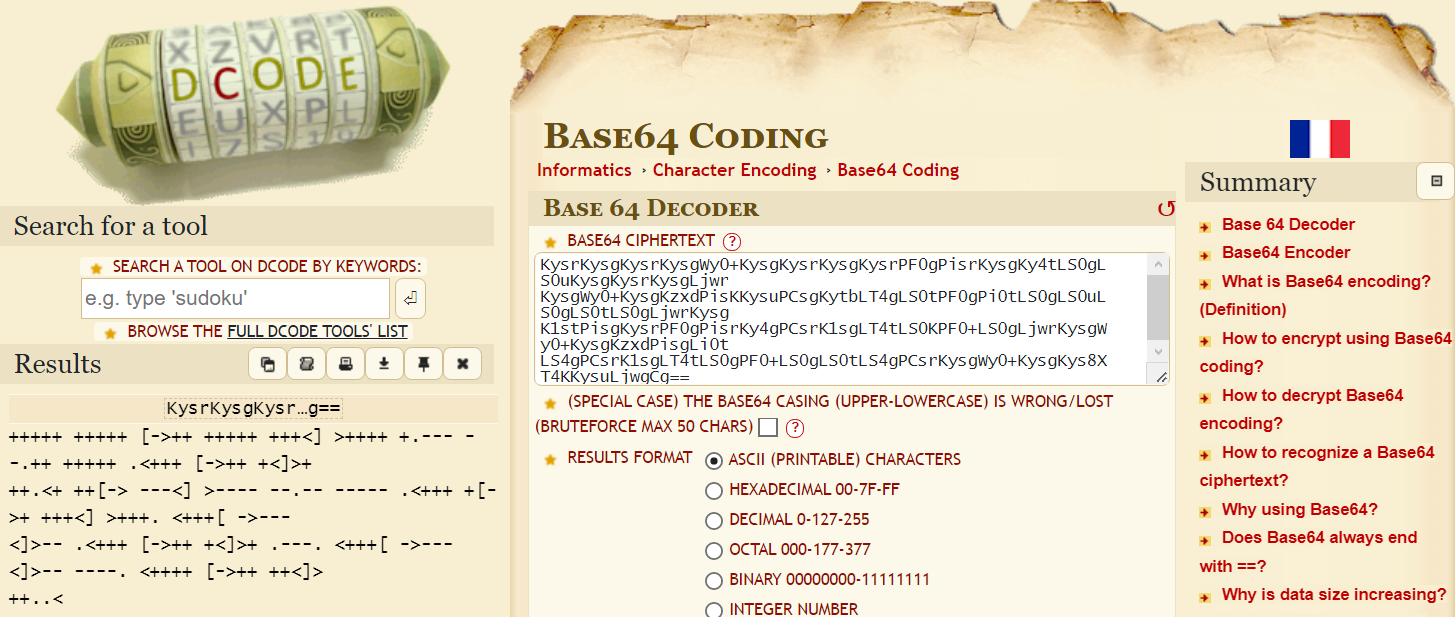1455x617 pixels.
Task: Jump to Base 64 Decoder in Summary
Action: [x=1288, y=224]
